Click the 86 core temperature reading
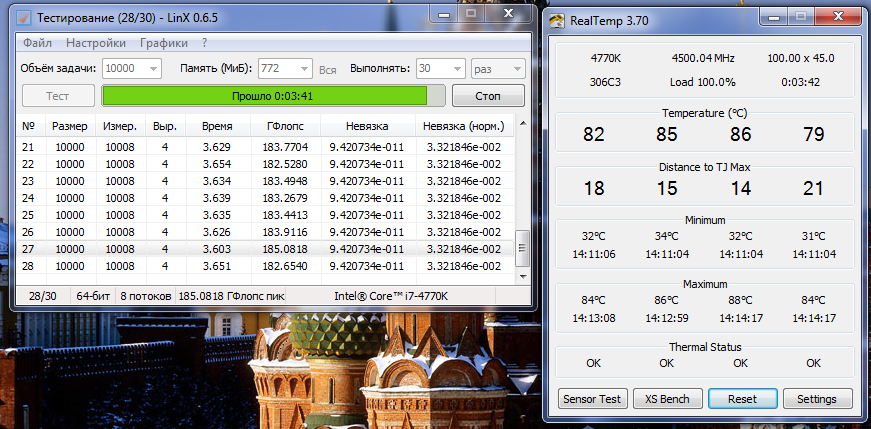Screen dimensions: 871x429 coord(740,134)
